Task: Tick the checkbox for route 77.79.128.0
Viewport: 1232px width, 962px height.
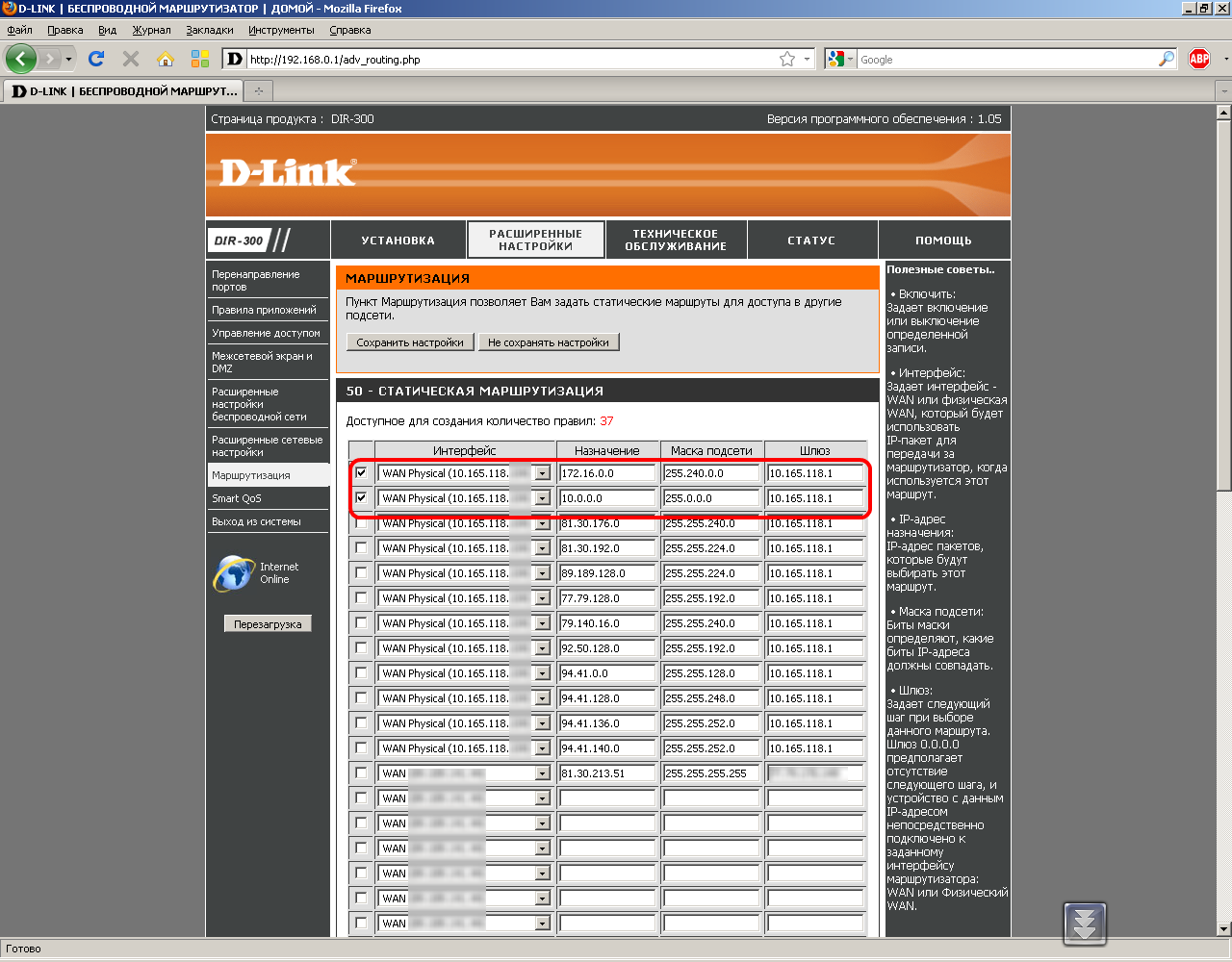Action: point(361,597)
